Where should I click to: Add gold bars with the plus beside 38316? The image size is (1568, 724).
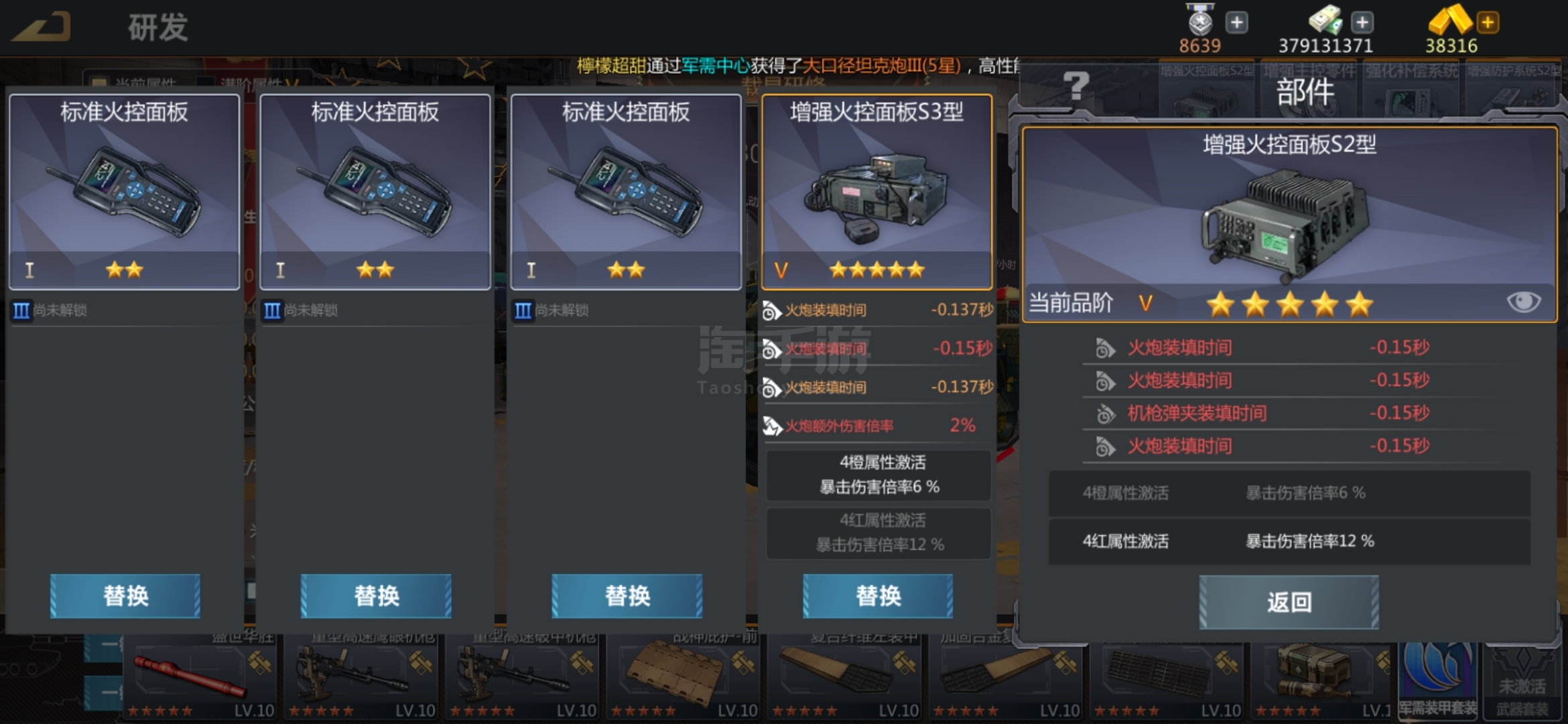[1488, 22]
